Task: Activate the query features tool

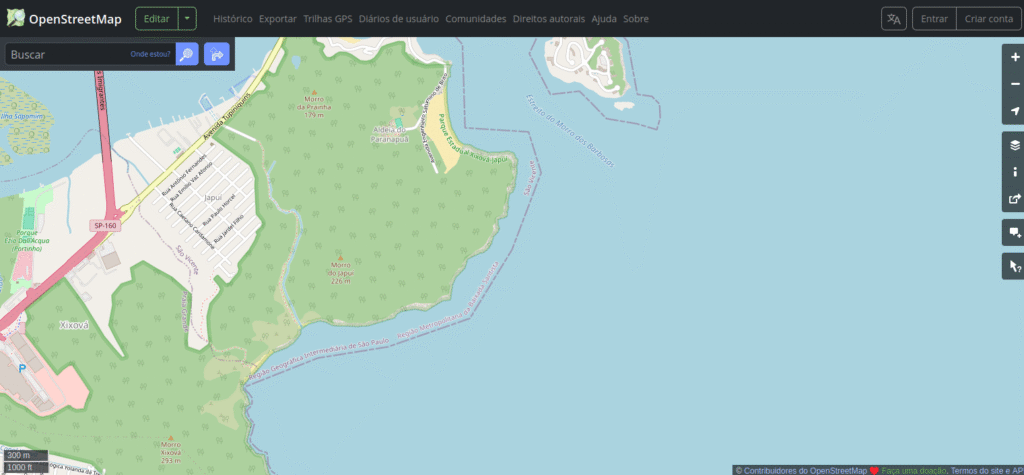Action: pyautogui.click(x=1014, y=266)
